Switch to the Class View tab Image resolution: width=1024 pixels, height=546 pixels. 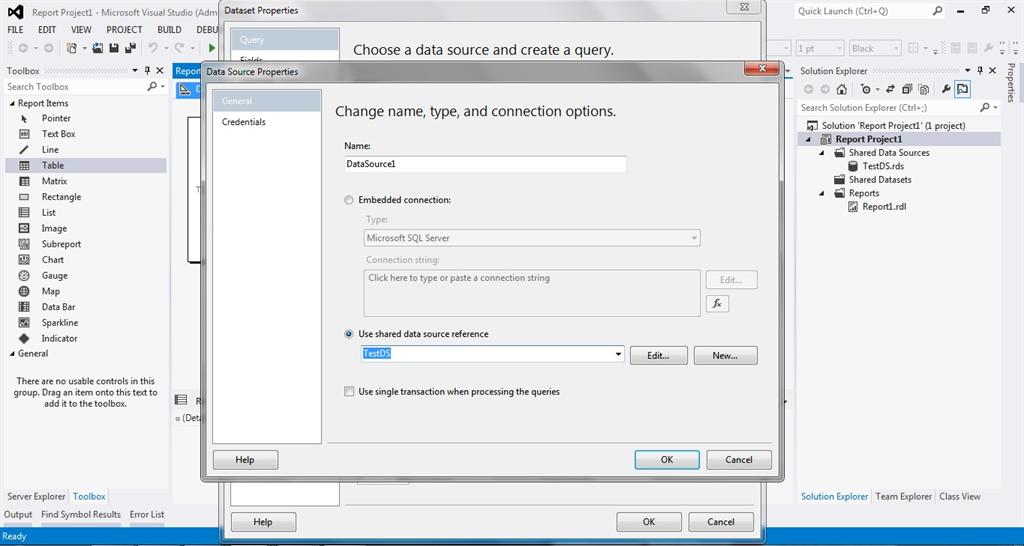click(959, 496)
